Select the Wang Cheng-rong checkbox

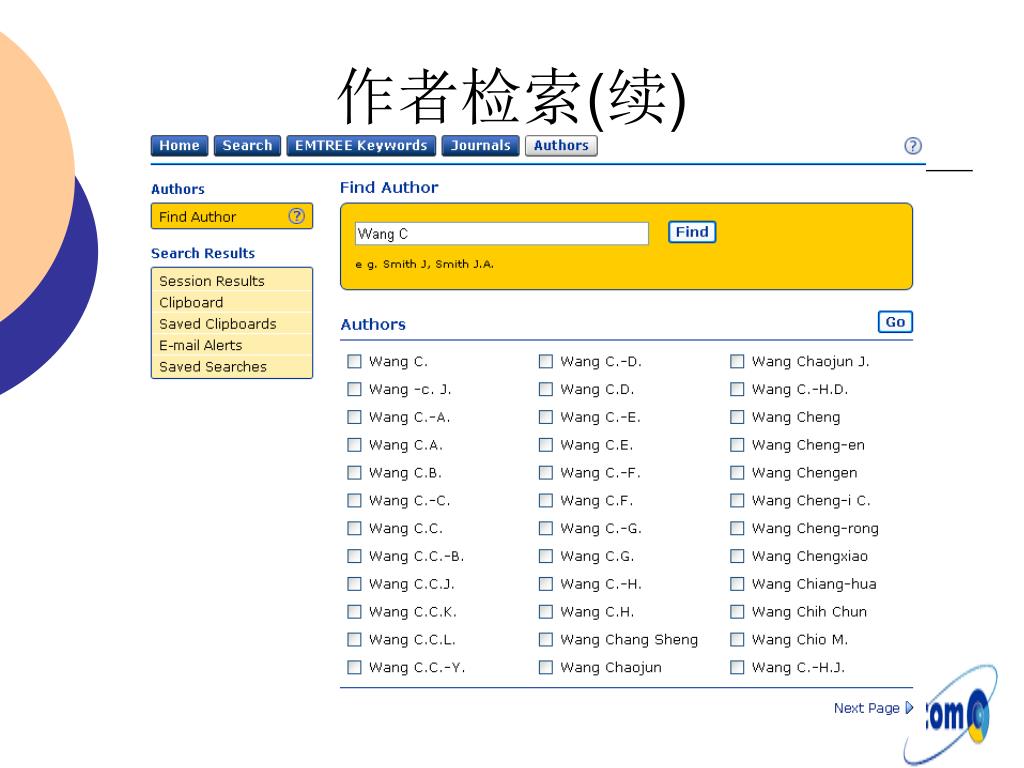pos(737,529)
